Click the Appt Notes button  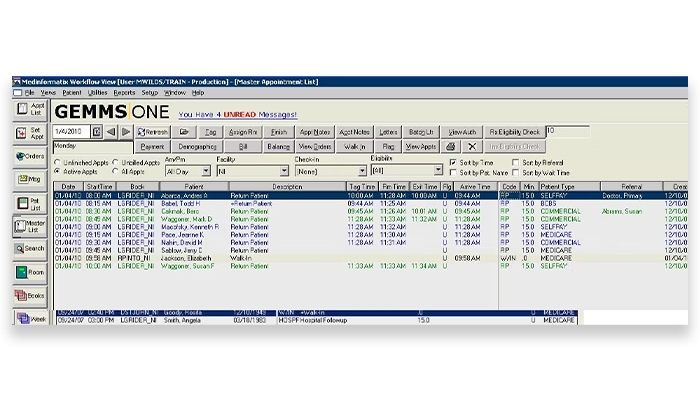(315, 132)
